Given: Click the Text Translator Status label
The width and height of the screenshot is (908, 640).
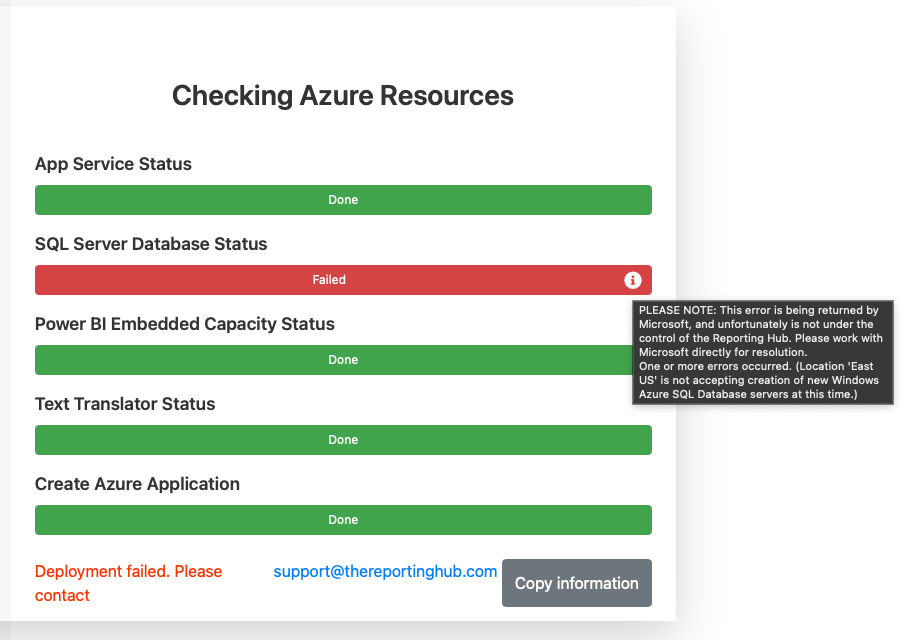Looking at the screenshot, I should click(125, 404).
